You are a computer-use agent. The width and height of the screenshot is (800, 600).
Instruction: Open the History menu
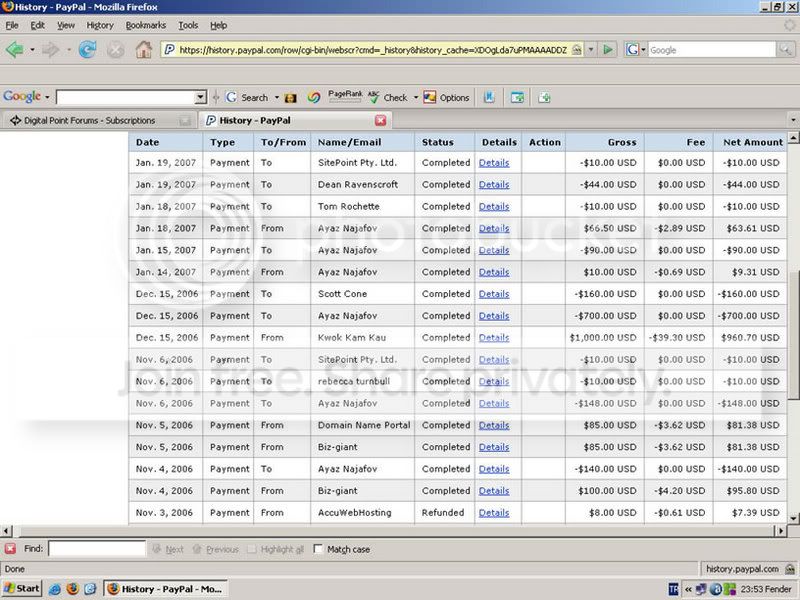click(x=100, y=25)
